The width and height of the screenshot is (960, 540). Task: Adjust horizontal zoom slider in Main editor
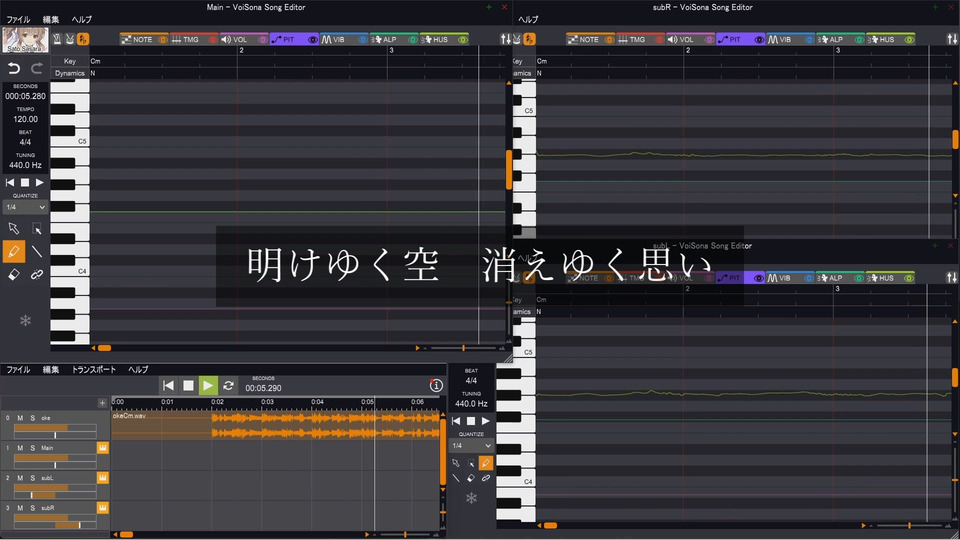(x=463, y=348)
